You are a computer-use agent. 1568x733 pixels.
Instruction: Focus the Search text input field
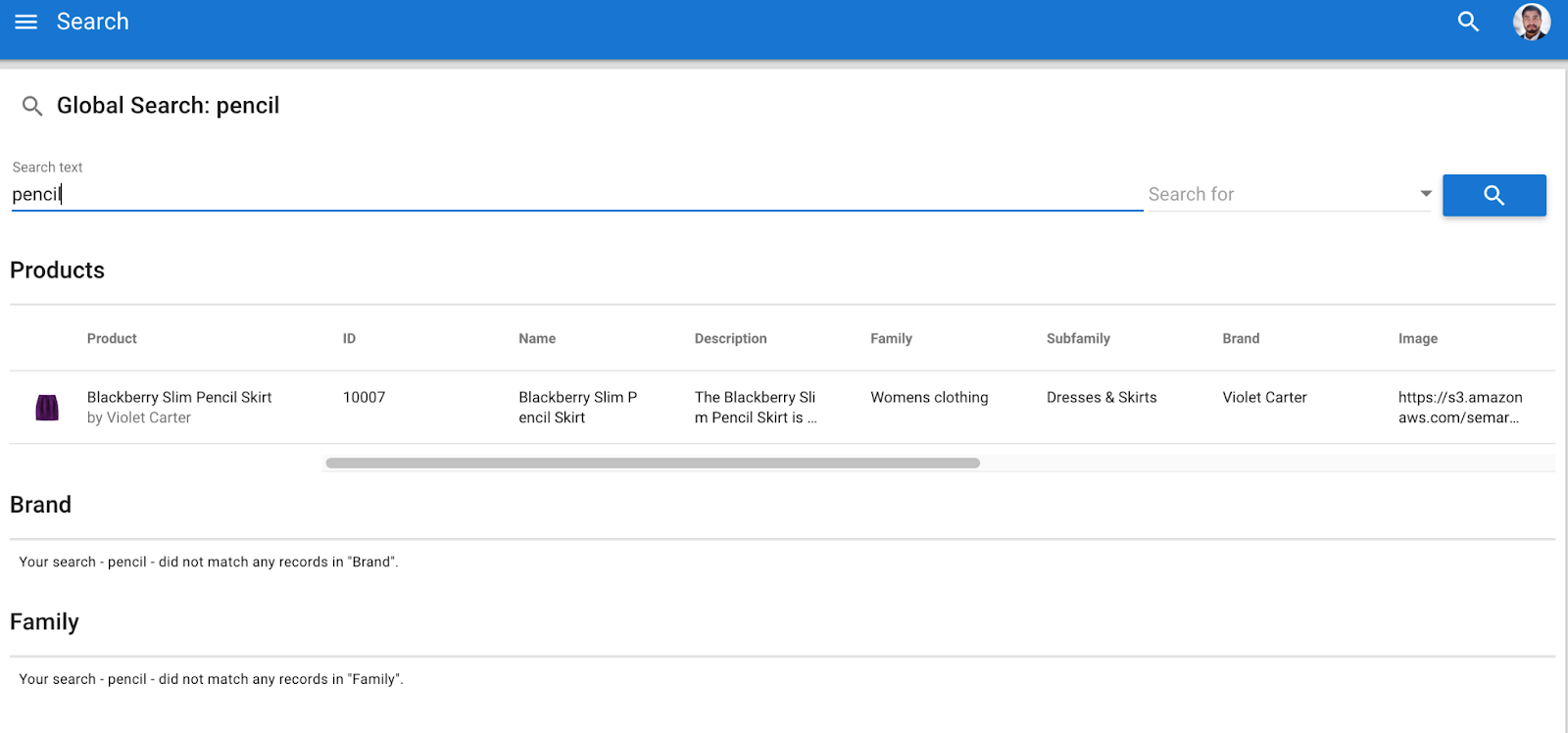[x=576, y=194]
